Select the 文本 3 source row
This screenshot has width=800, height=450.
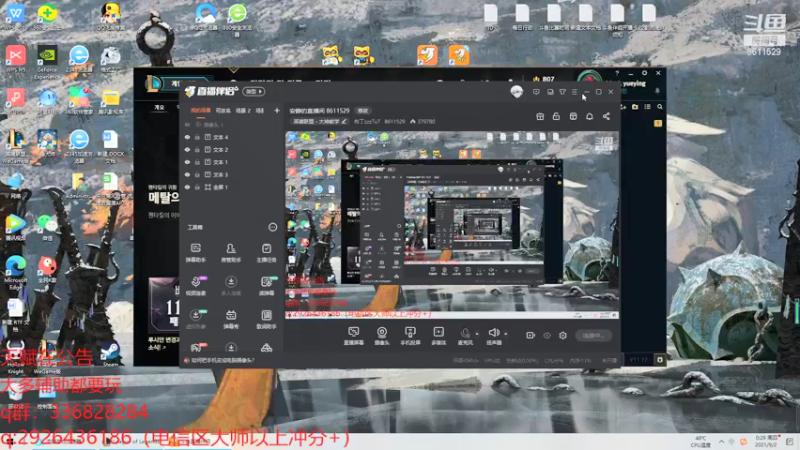coord(232,174)
